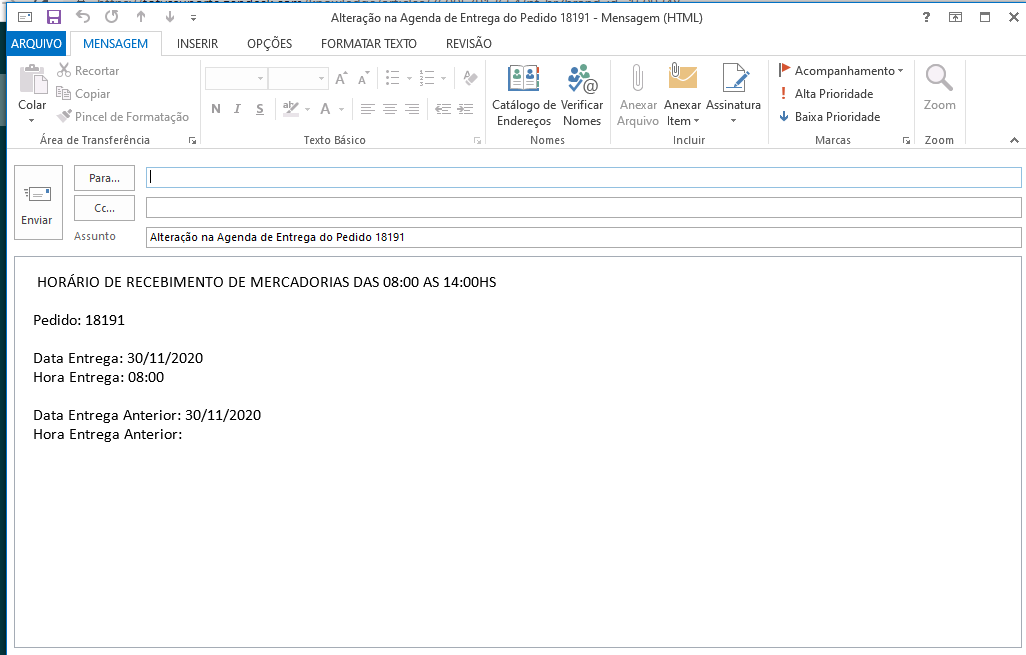Go to previous item with the up arrow
This screenshot has height=655, width=1026.
141,17
